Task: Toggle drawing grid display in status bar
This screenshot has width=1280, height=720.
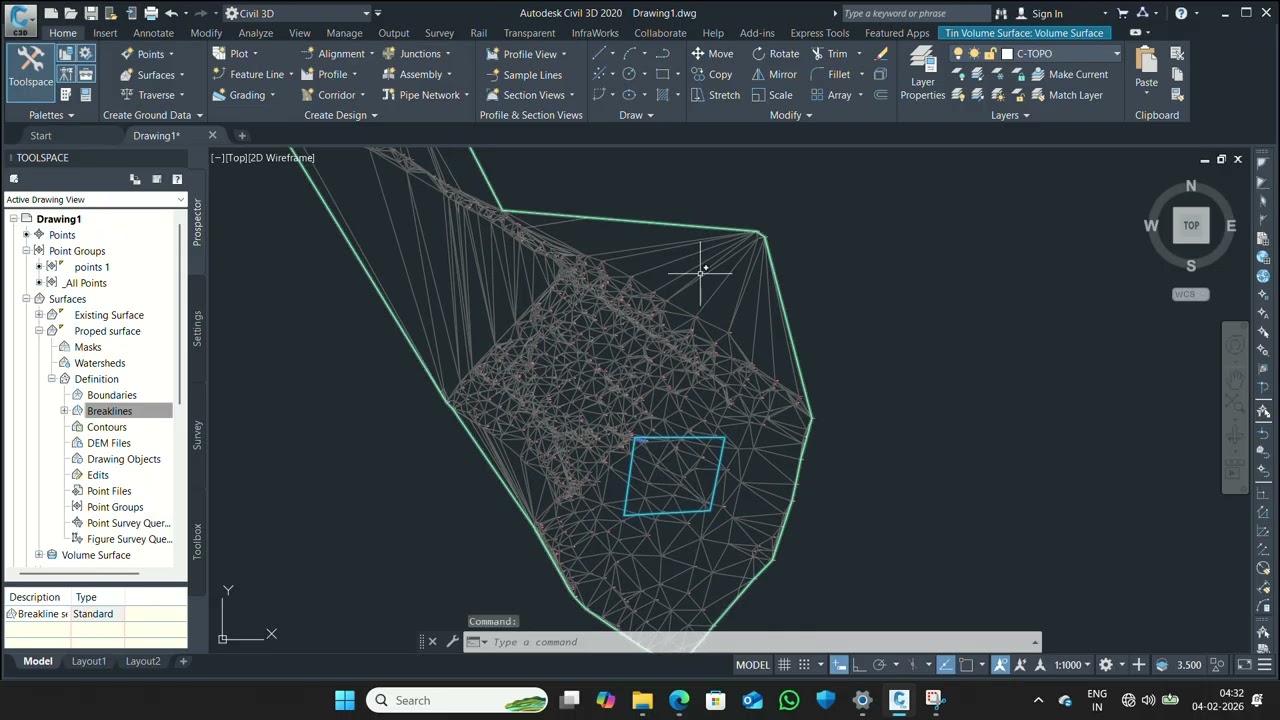Action: 785,665
